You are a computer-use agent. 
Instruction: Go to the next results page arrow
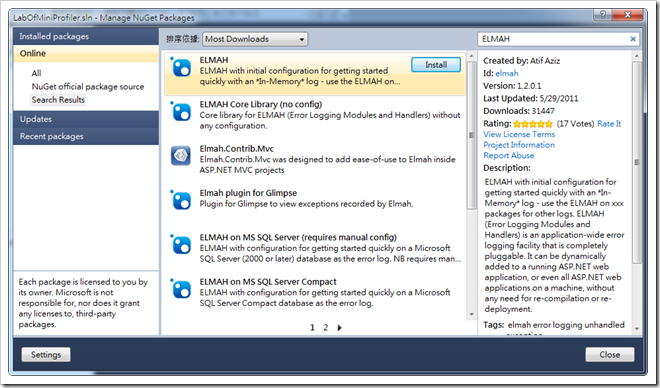(339, 327)
